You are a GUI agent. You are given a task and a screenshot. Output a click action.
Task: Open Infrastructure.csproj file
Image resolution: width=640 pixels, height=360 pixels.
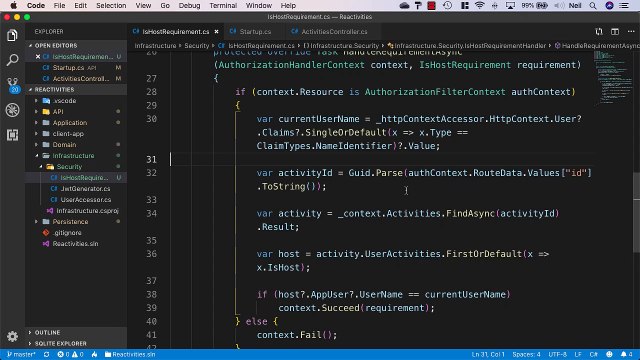pos(76,211)
